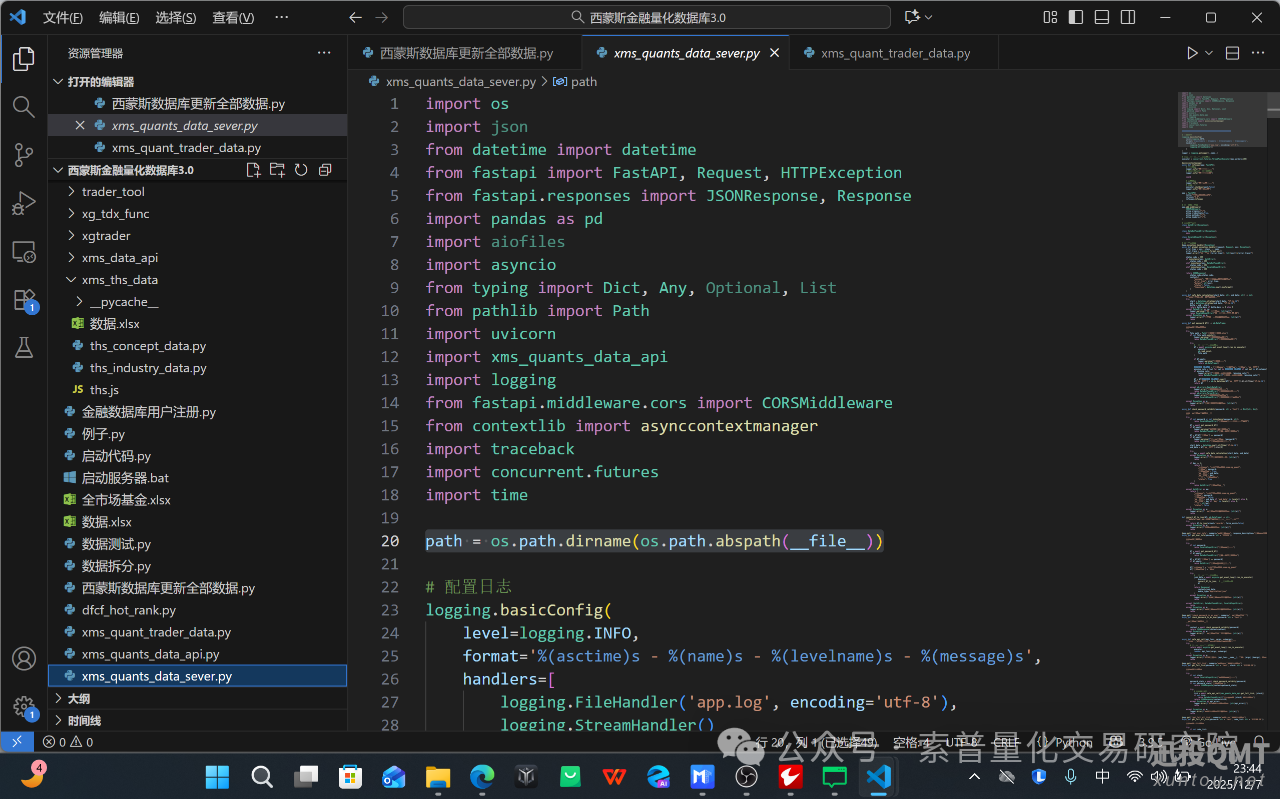This screenshot has height=799, width=1280.
Task: Switch to xms_quant_trader_data.py tab
Action: [x=895, y=53]
